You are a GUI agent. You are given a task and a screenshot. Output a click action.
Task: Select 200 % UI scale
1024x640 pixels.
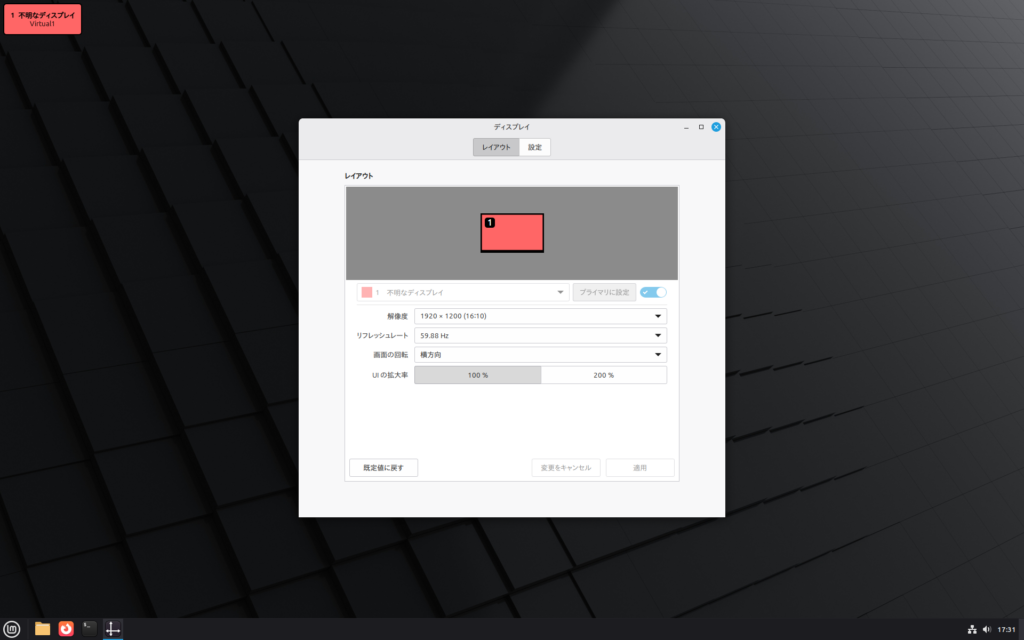603,375
